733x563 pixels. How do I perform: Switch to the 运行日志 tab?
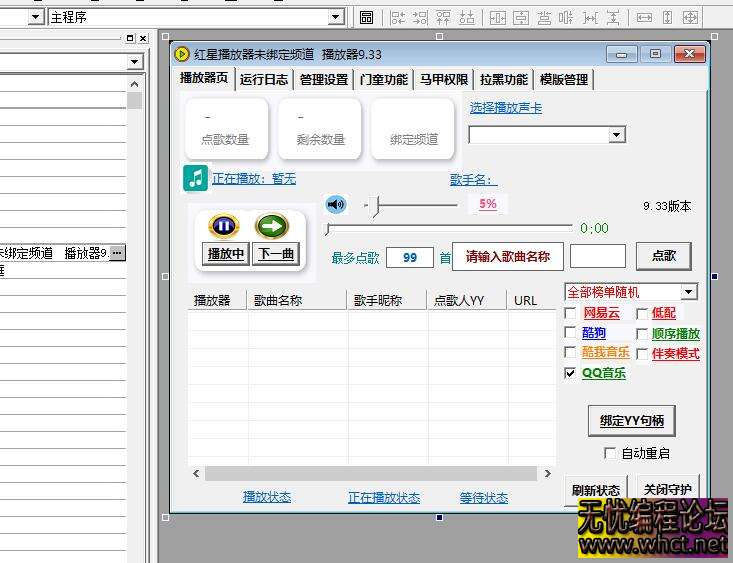[264, 80]
